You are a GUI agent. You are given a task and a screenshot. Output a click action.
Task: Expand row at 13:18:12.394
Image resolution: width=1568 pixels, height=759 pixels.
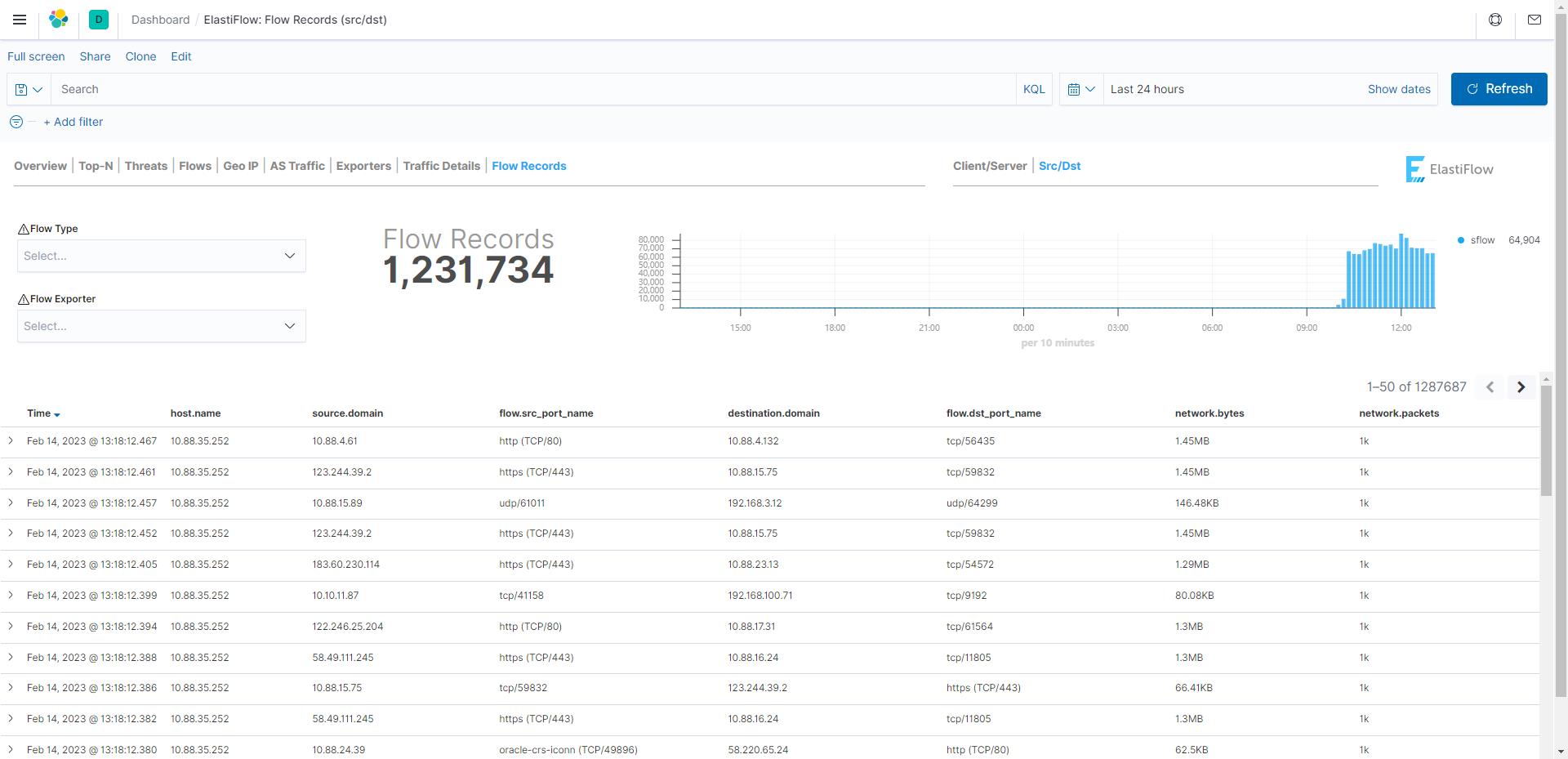click(x=11, y=627)
